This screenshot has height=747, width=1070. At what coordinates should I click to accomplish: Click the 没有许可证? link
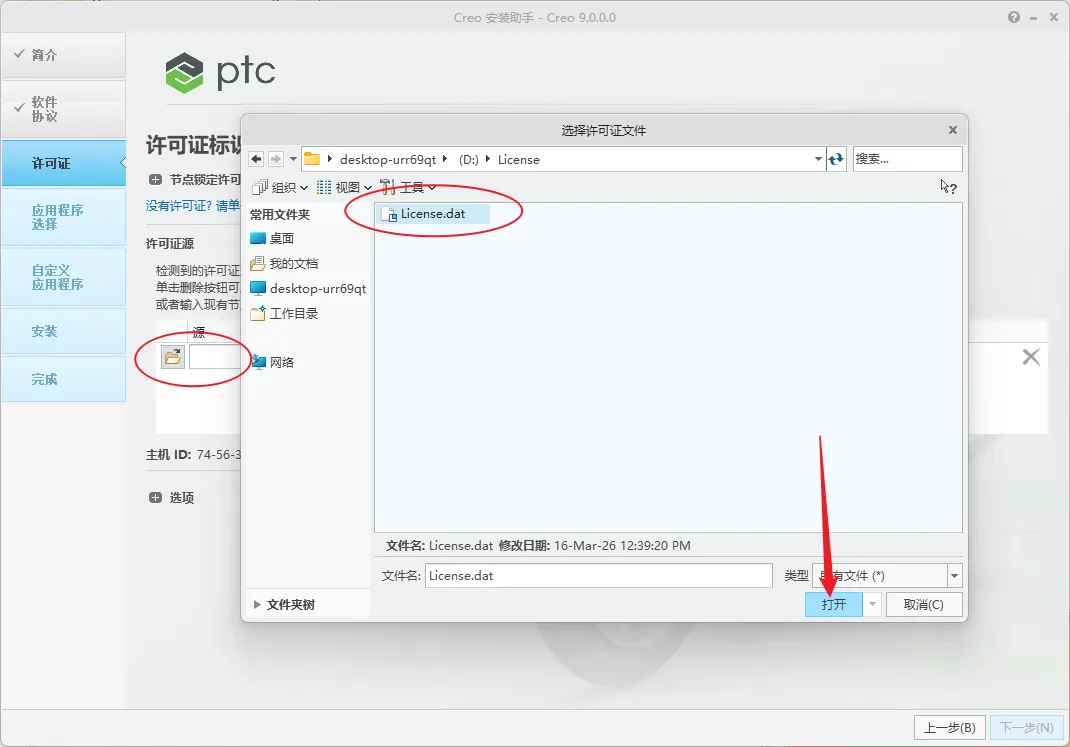coord(192,206)
